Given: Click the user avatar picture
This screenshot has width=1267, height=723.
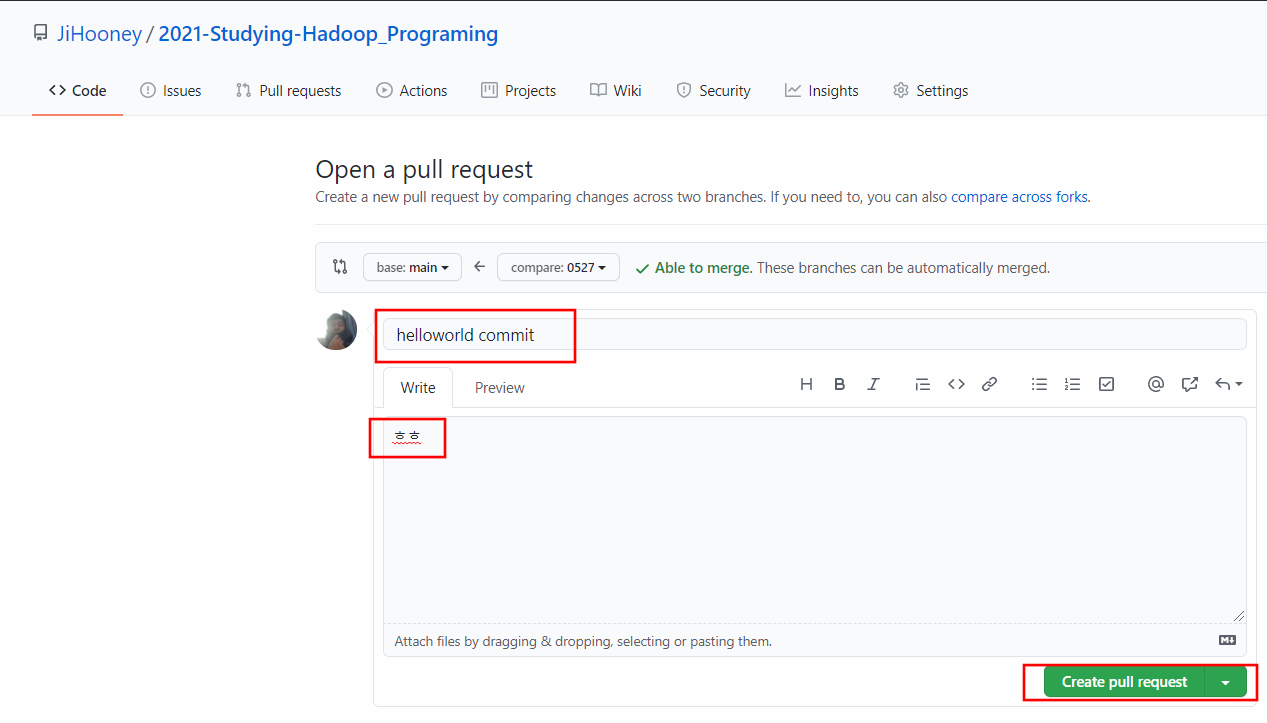Looking at the screenshot, I should point(336,330).
